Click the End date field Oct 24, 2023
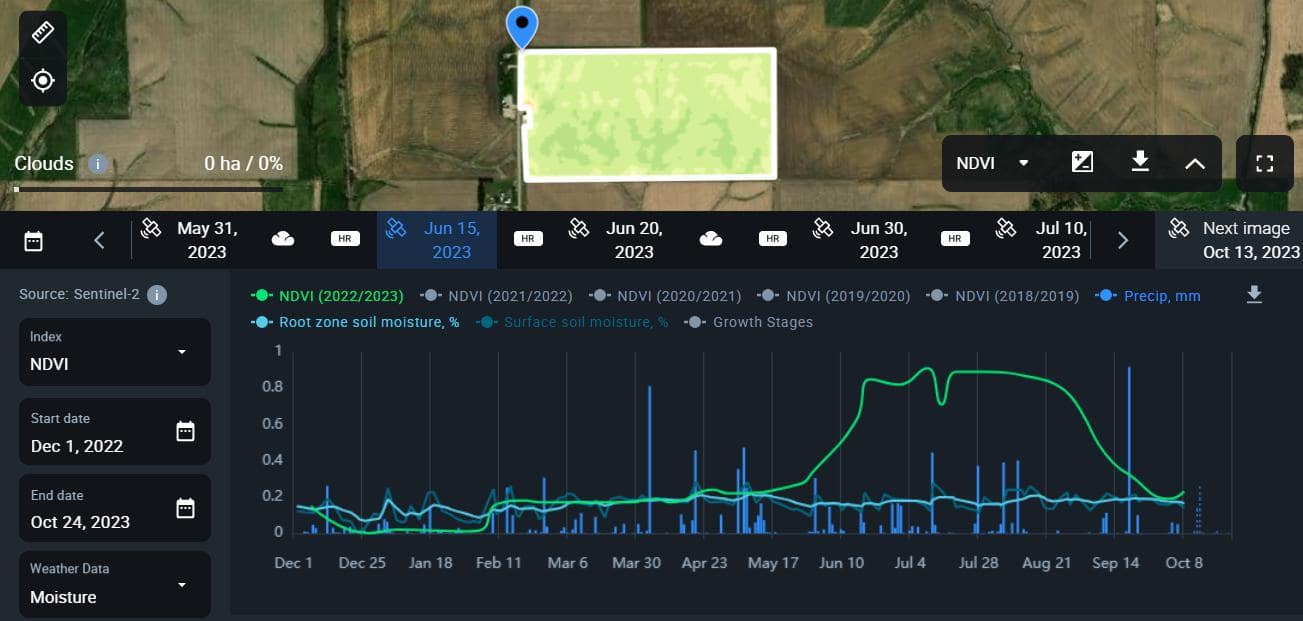This screenshot has width=1303, height=621. (115, 508)
